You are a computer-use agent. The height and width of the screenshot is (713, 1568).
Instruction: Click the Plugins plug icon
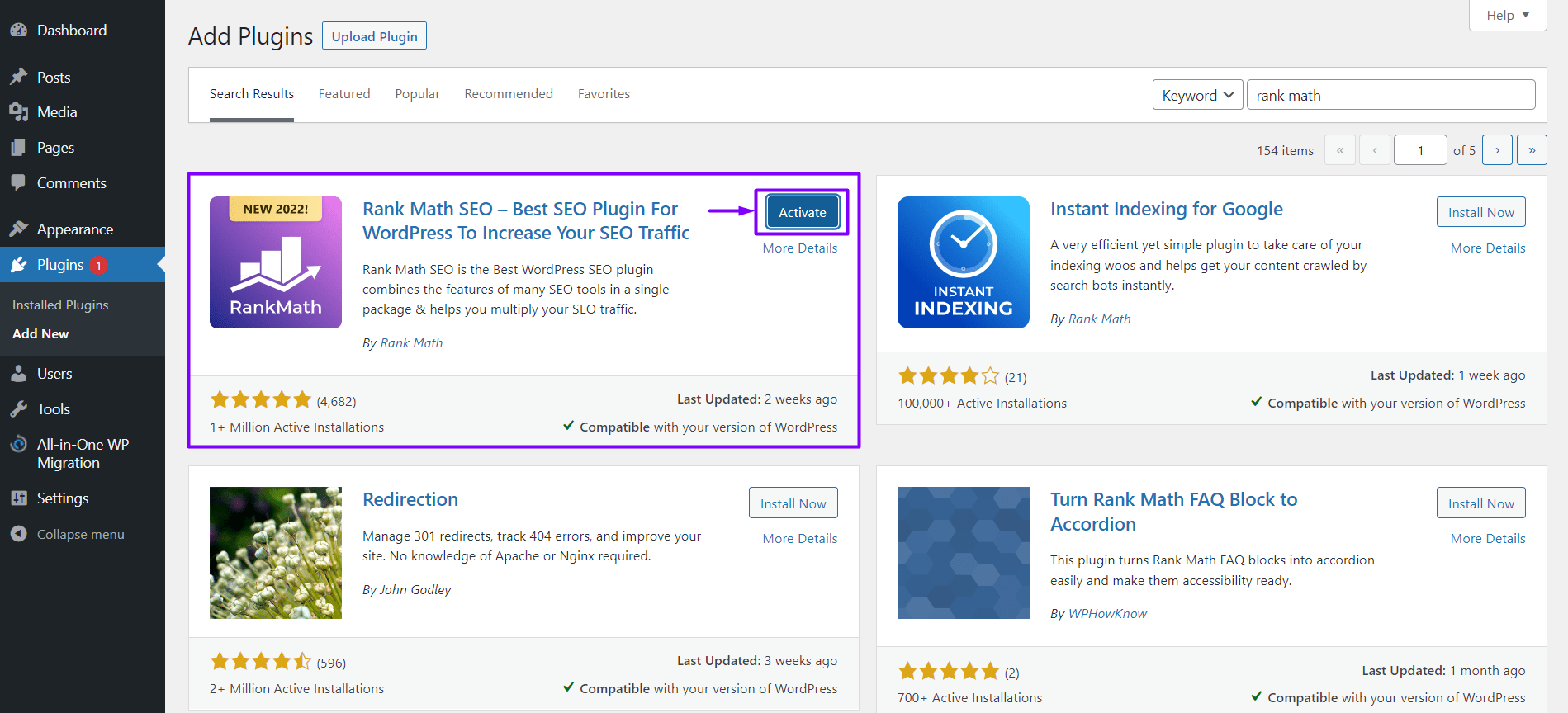coord(18,265)
